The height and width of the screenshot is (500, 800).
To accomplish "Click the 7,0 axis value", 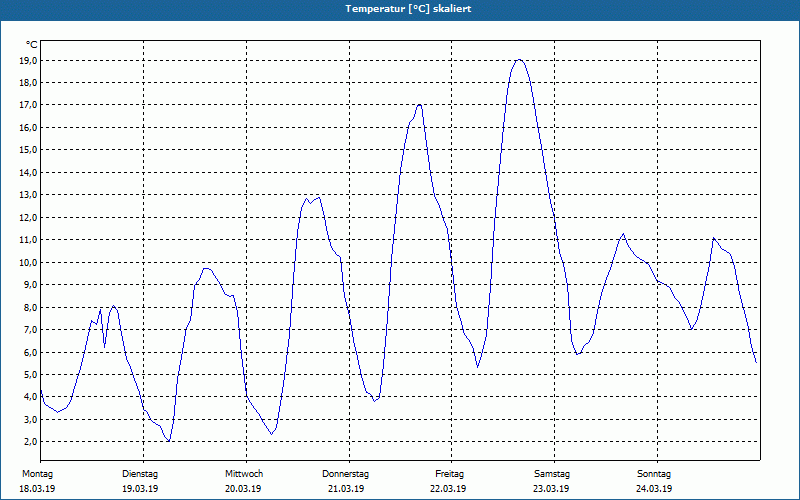I will coord(30,330).
